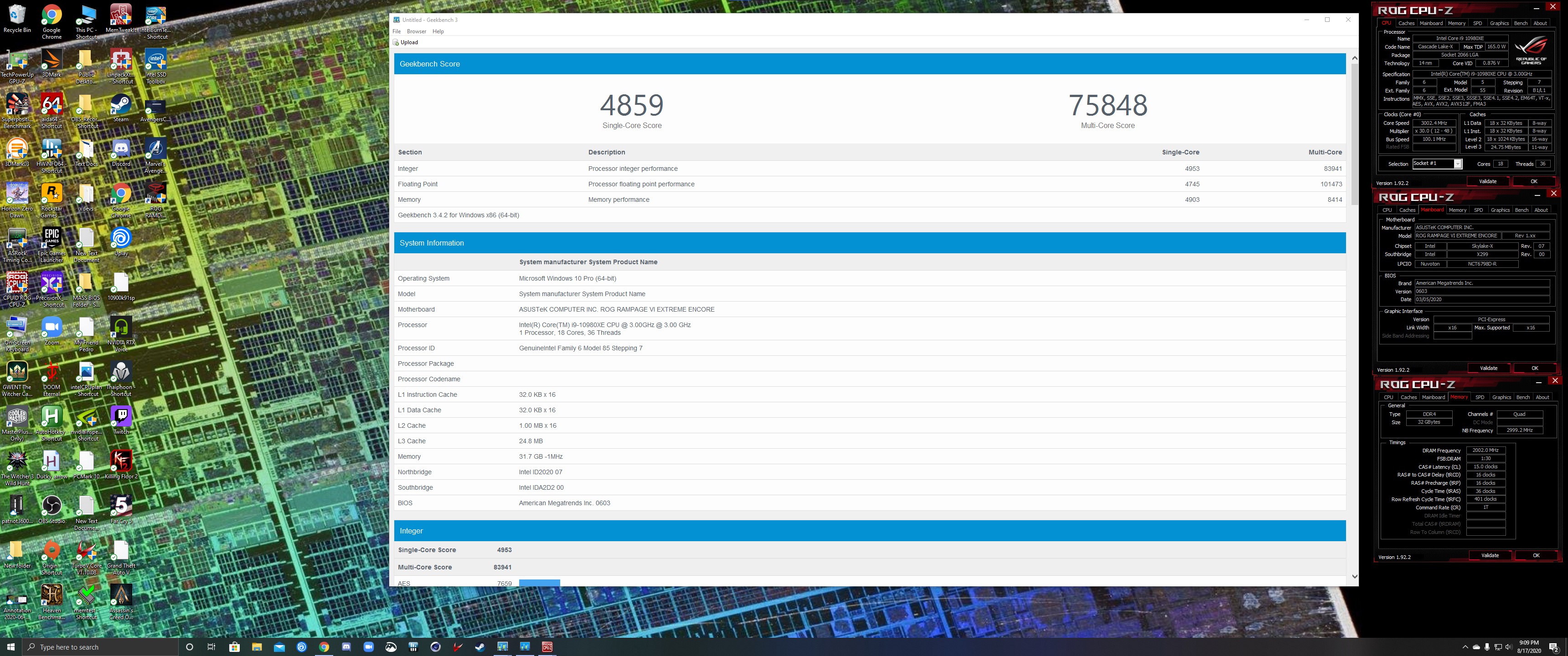Viewport: 1568px width, 656px height.
Task: Click Validate in the middle CPU-Z window
Action: [1488, 368]
